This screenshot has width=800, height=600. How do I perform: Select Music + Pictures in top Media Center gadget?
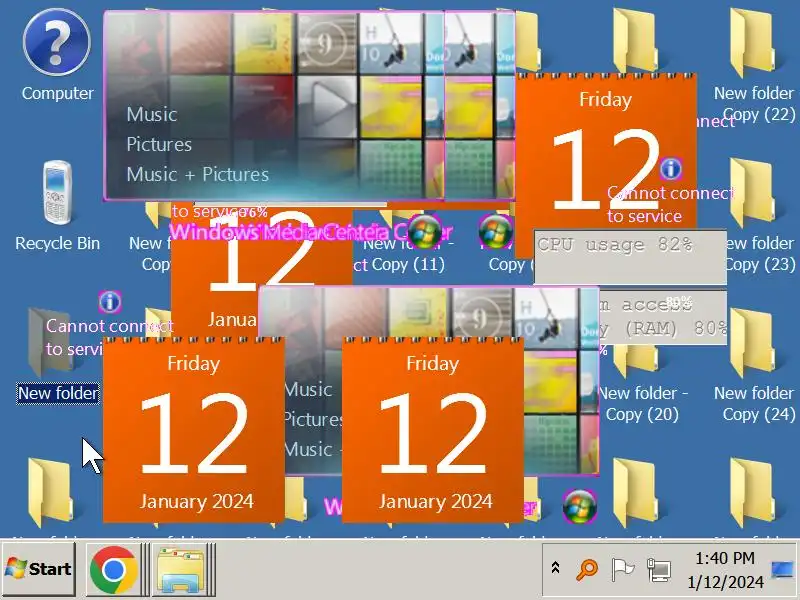(197, 174)
